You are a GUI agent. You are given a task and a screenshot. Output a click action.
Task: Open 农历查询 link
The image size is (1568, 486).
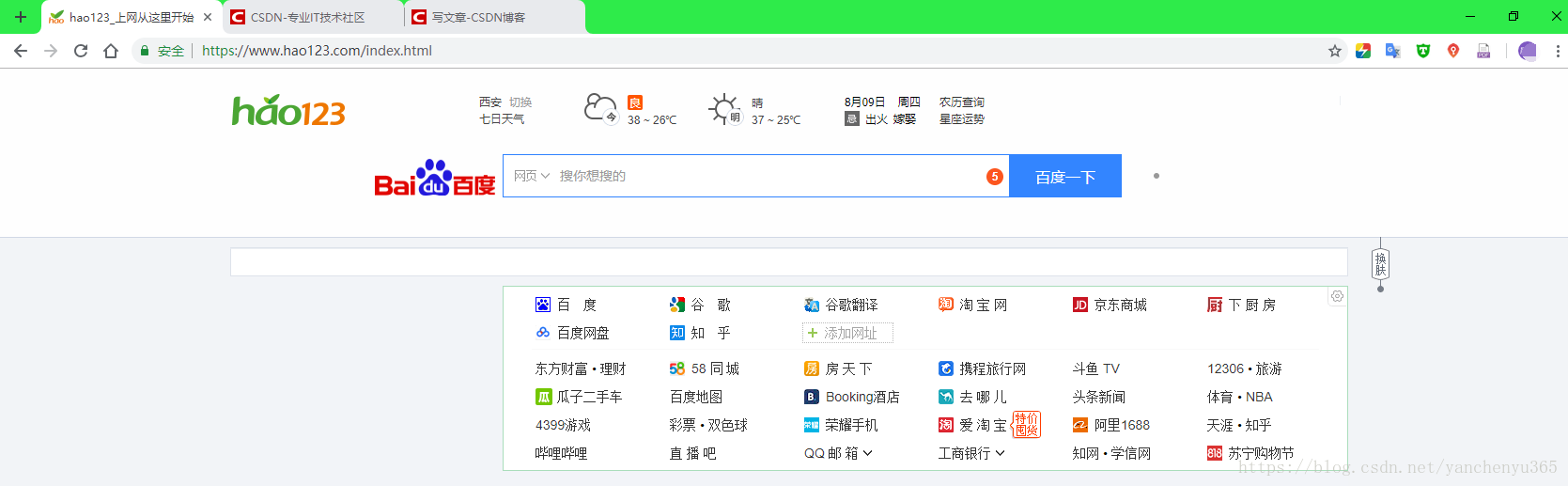[962, 102]
